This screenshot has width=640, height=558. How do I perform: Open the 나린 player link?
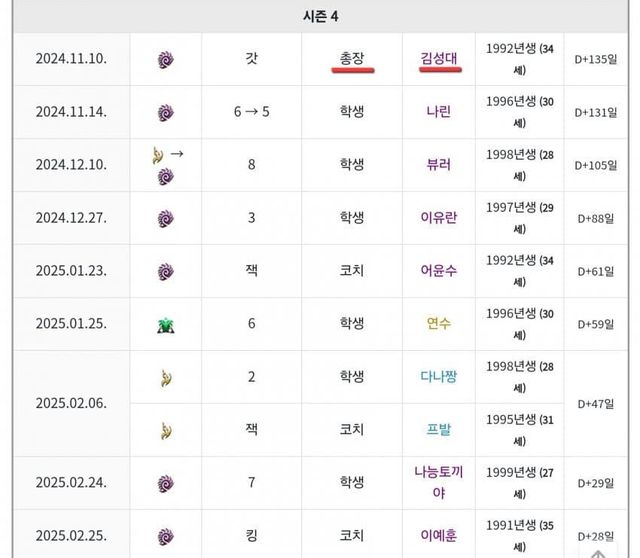pos(438,112)
